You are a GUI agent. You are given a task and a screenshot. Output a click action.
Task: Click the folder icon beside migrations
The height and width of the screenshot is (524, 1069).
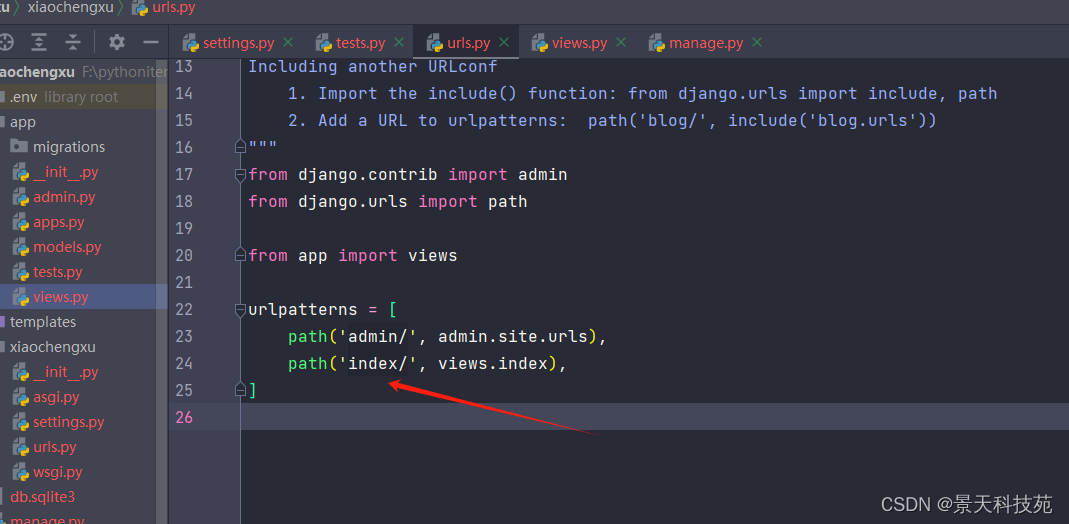pos(20,147)
